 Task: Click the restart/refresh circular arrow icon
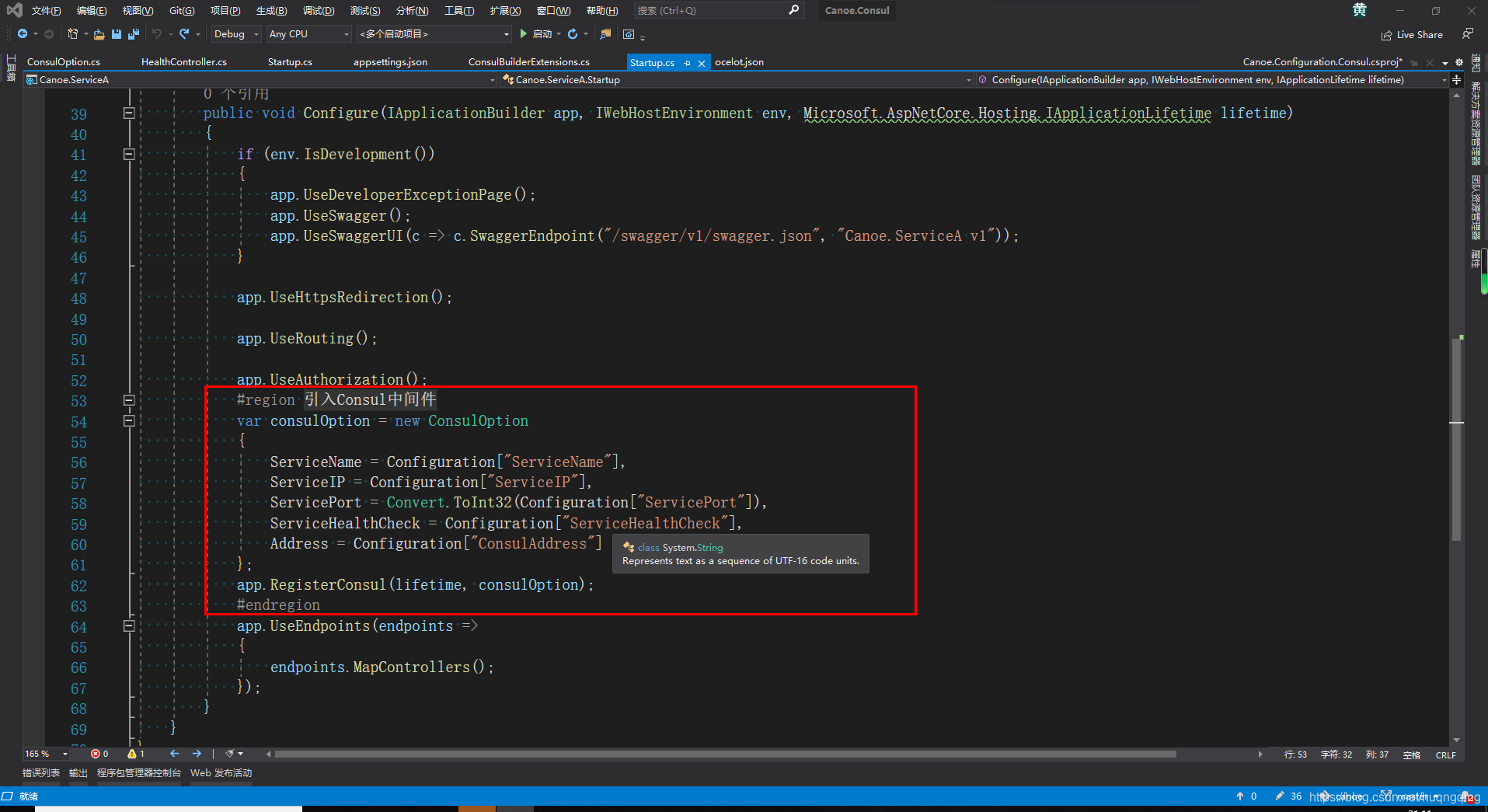pyautogui.click(x=573, y=33)
